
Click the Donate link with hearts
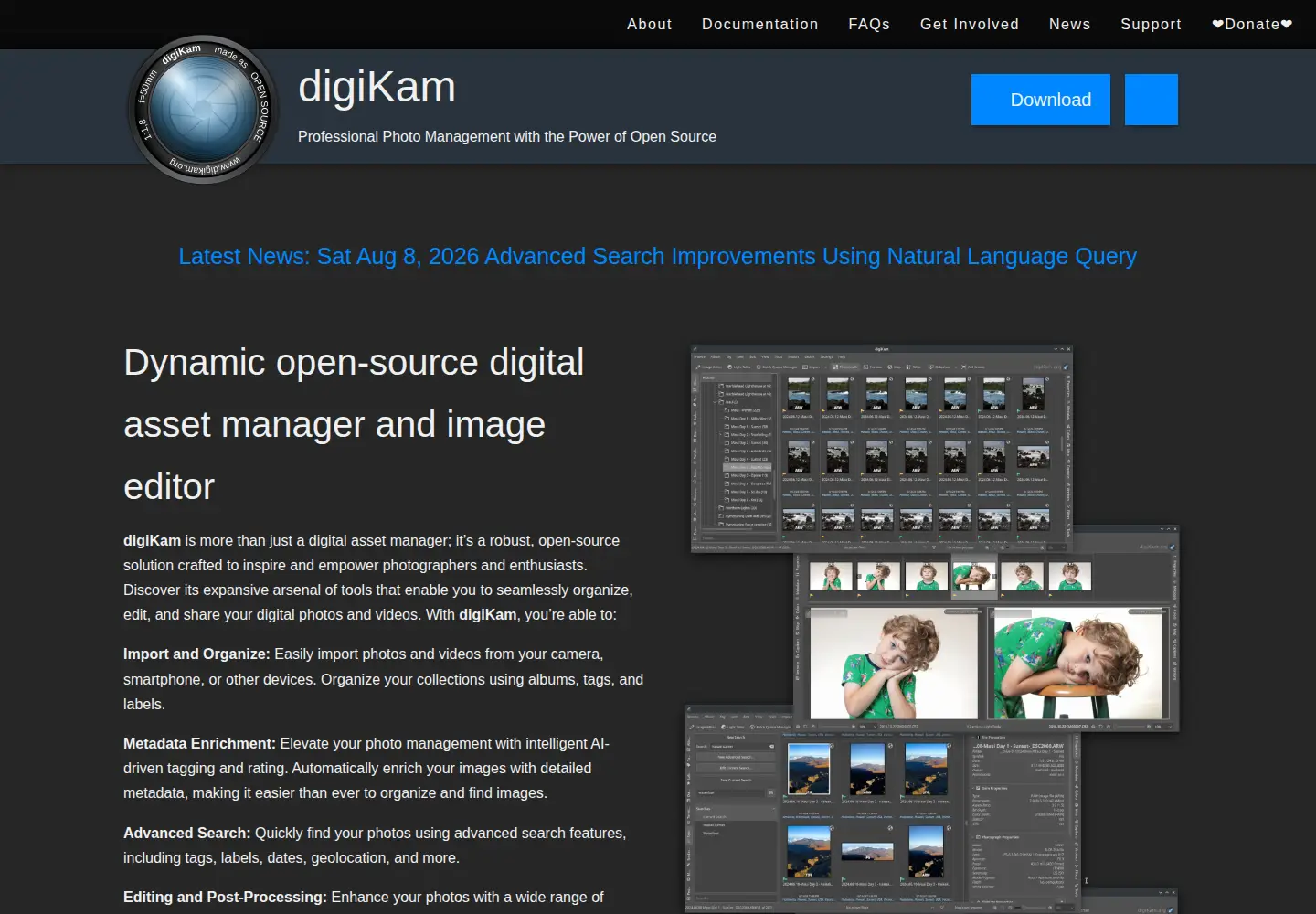click(x=1252, y=25)
